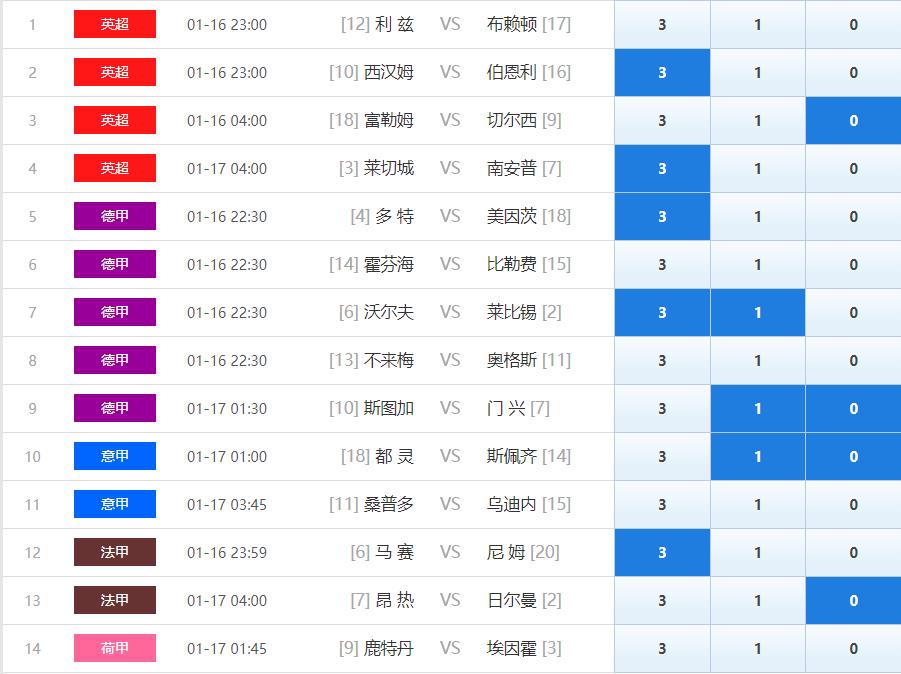The width and height of the screenshot is (901, 674).
Task: Select 1 for 马赛 vs 尼姆
Action: pyautogui.click(x=757, y=552)
